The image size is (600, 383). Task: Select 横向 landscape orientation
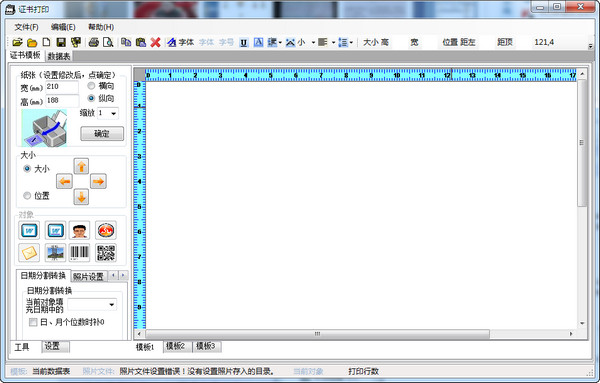click(x=91, y=85)
